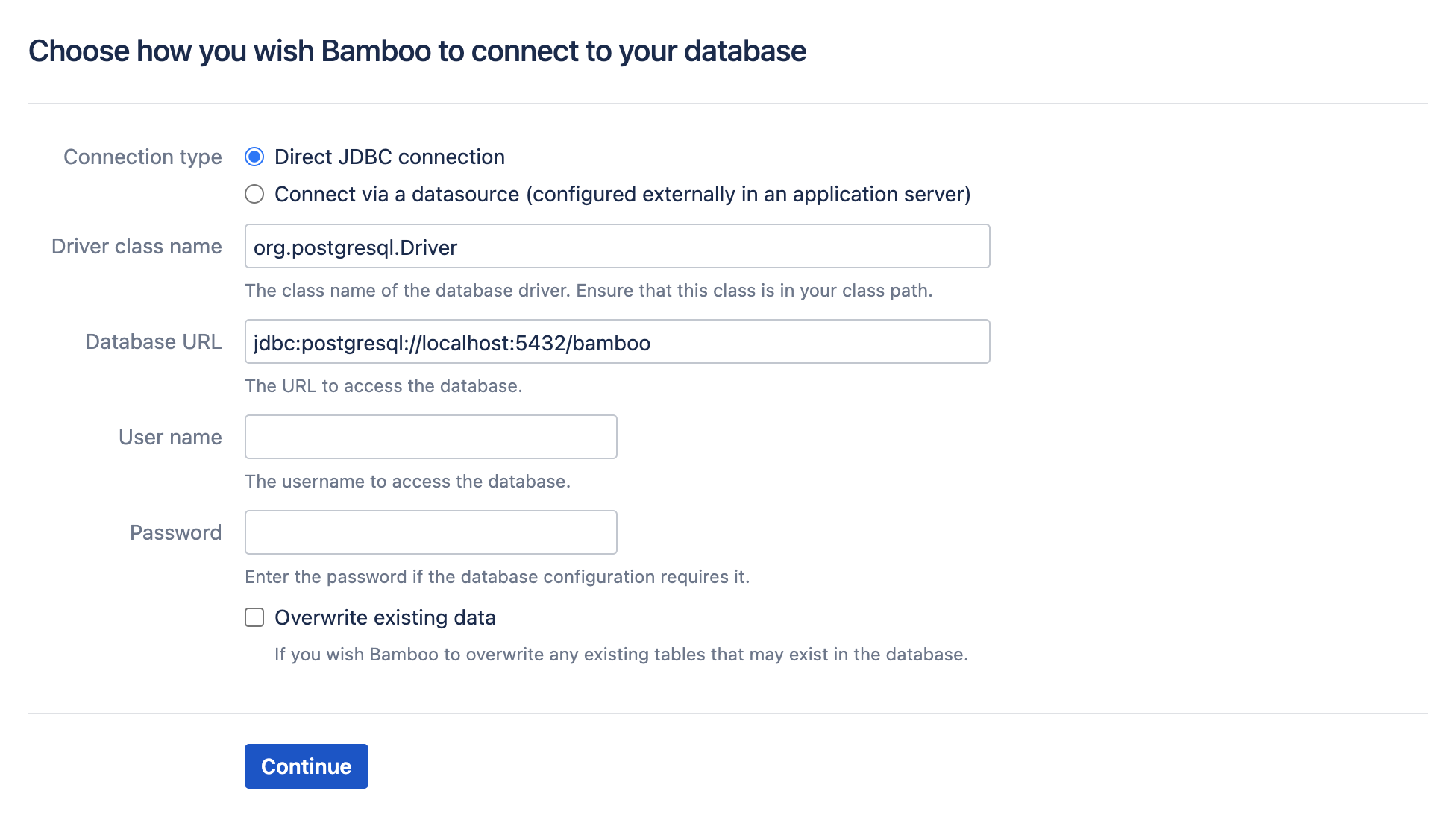Click 'The URL to access the database.' hint
Image resolution: width=1456 pixels, height=823 pixels.
click(383, 386)
